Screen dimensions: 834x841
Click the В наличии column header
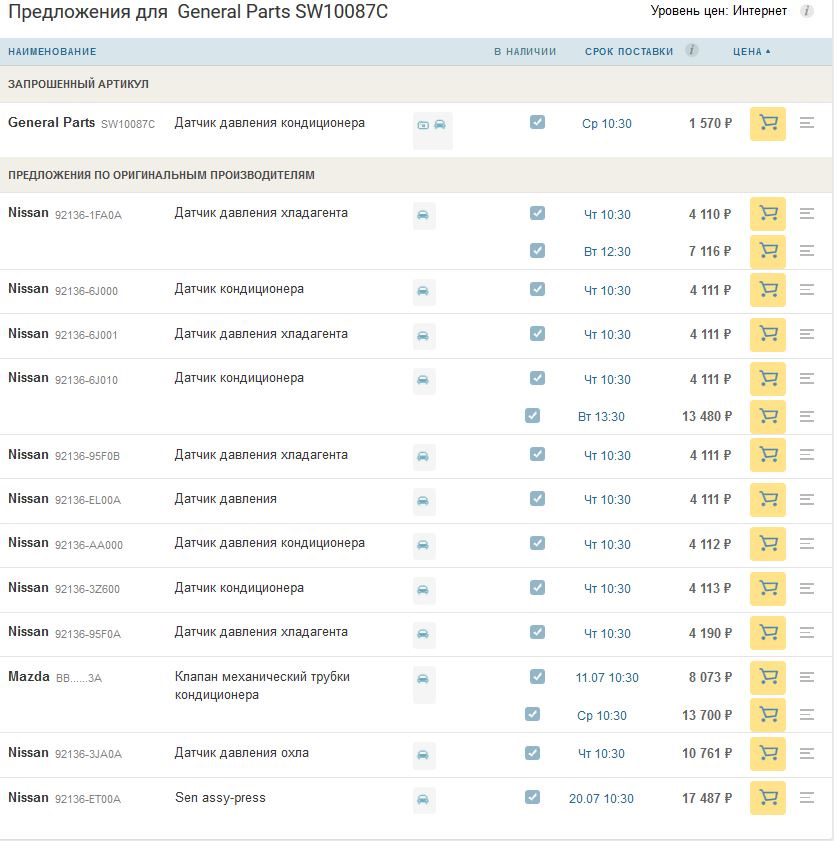(525, 52)
